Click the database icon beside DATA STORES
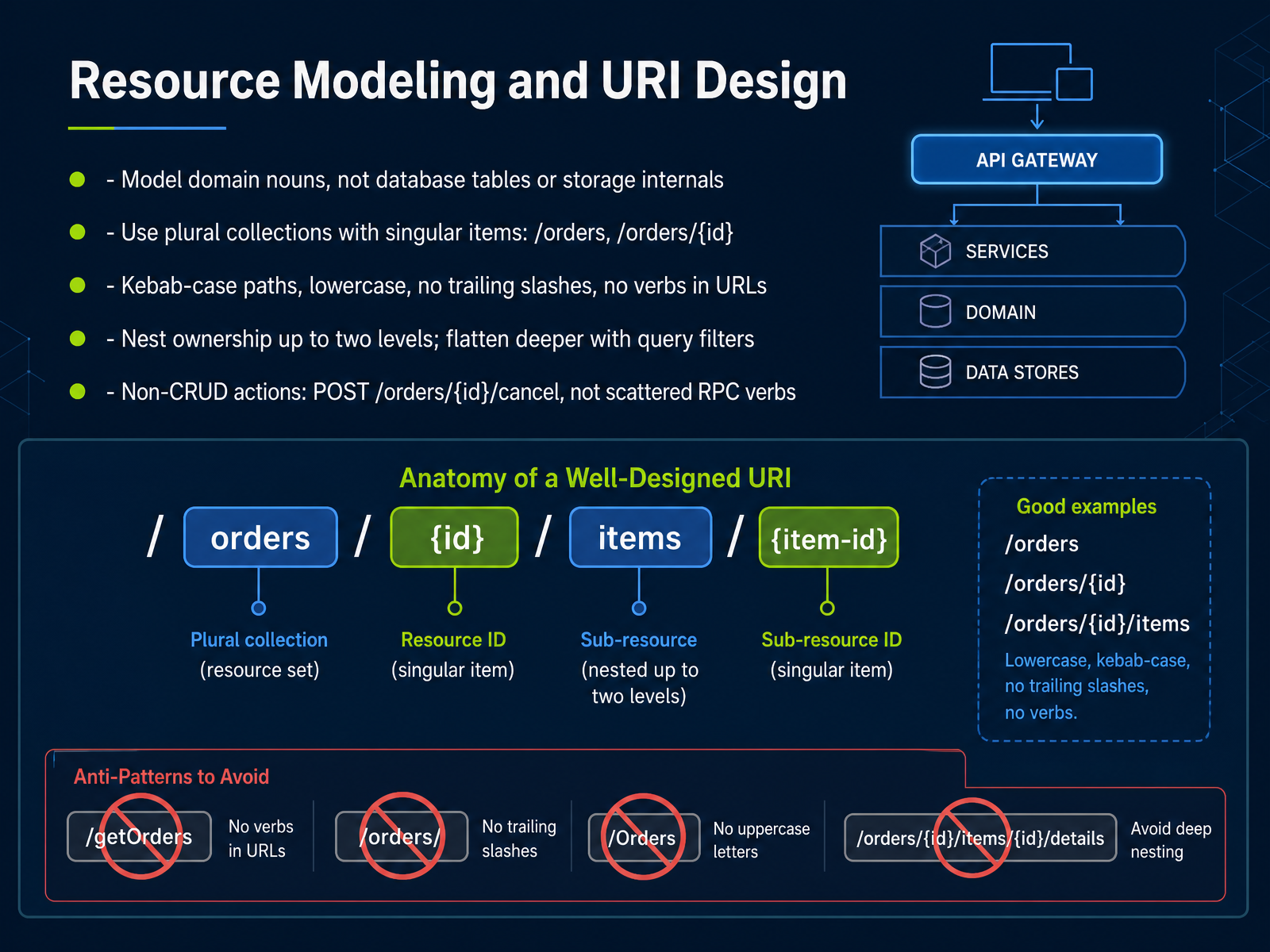1270x952 pixels. pos(935,372)
